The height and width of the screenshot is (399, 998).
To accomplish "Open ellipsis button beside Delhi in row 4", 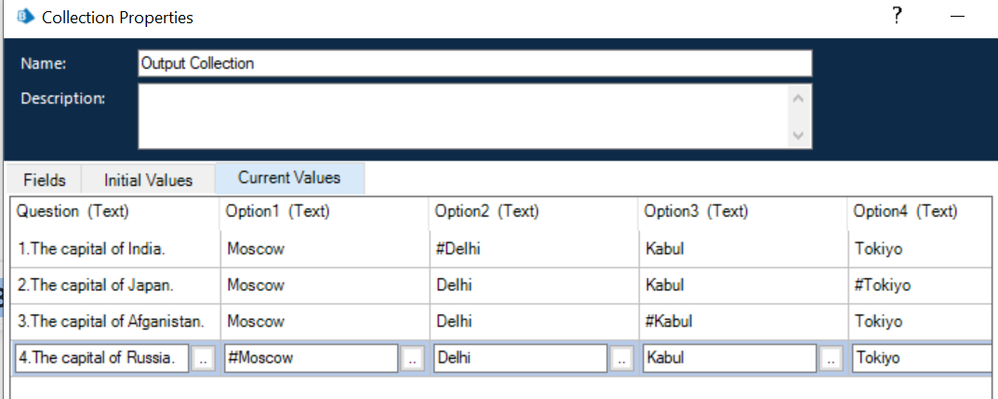I will (621, 359).
